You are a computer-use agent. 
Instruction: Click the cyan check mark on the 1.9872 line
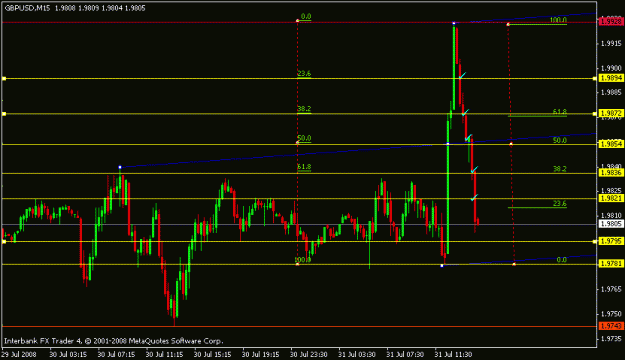click(465, 112)
